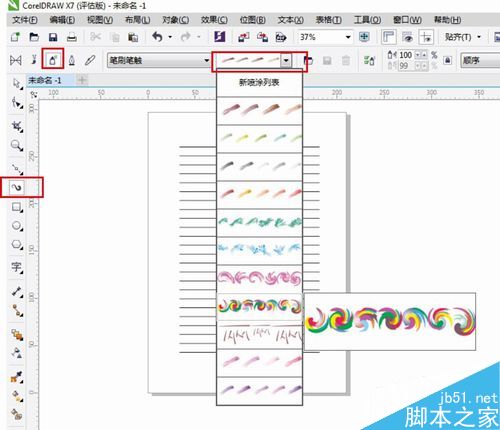Screen dimensions: 500x430
Task: Select the Crop tool in toolbox
Action: click(x=17, y=126)
